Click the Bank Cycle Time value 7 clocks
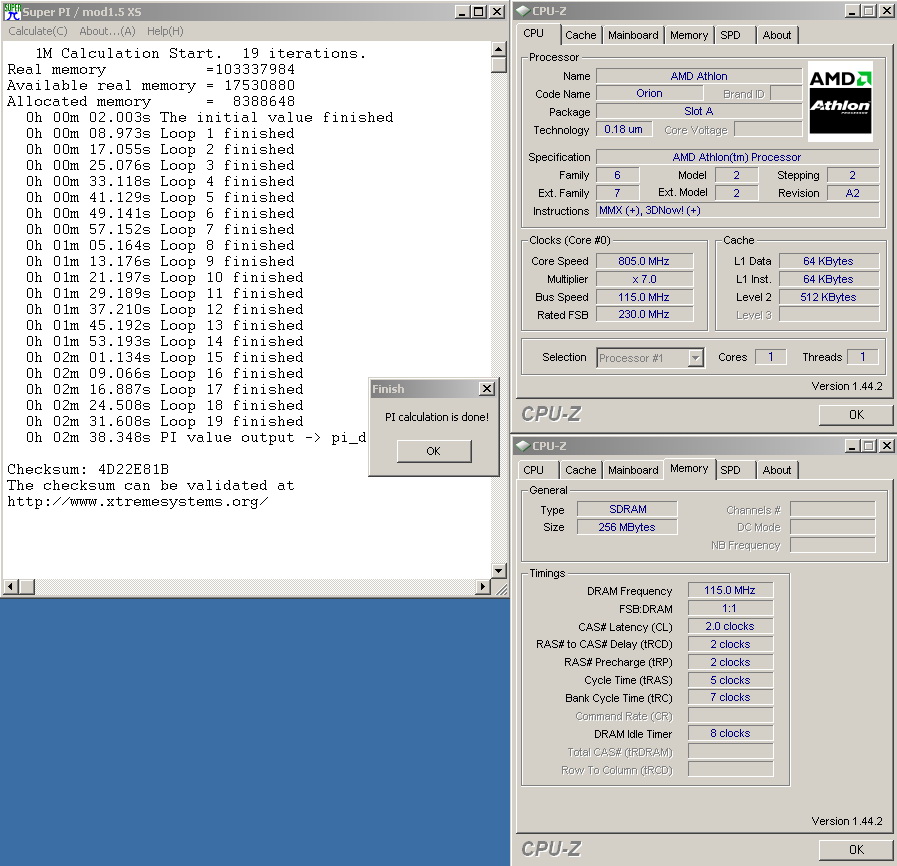 [730, 698]
